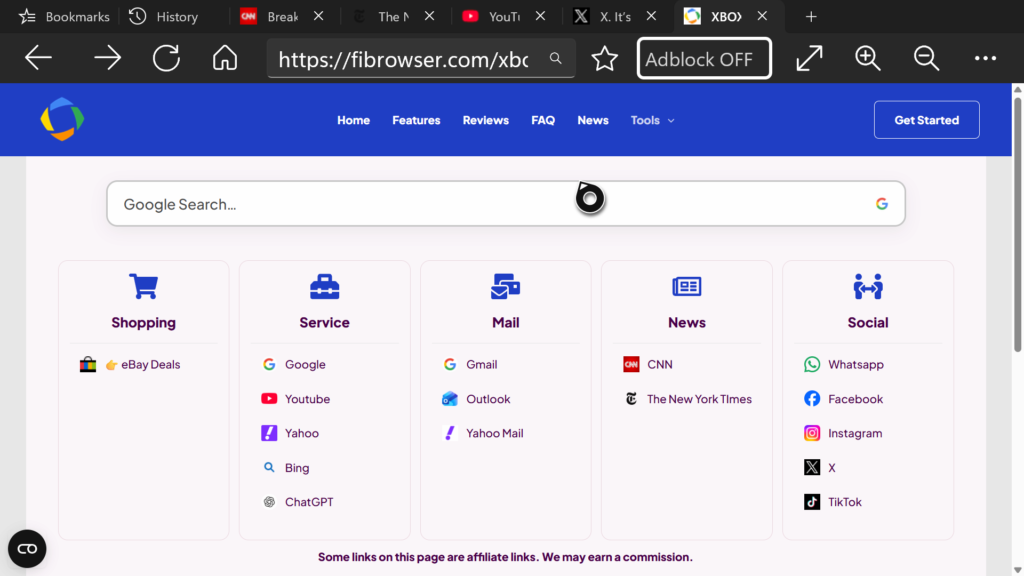Zoom in with the plus magnifier icon
Viewport: 1024px width, 576px height.
click(x=868, y=58)
